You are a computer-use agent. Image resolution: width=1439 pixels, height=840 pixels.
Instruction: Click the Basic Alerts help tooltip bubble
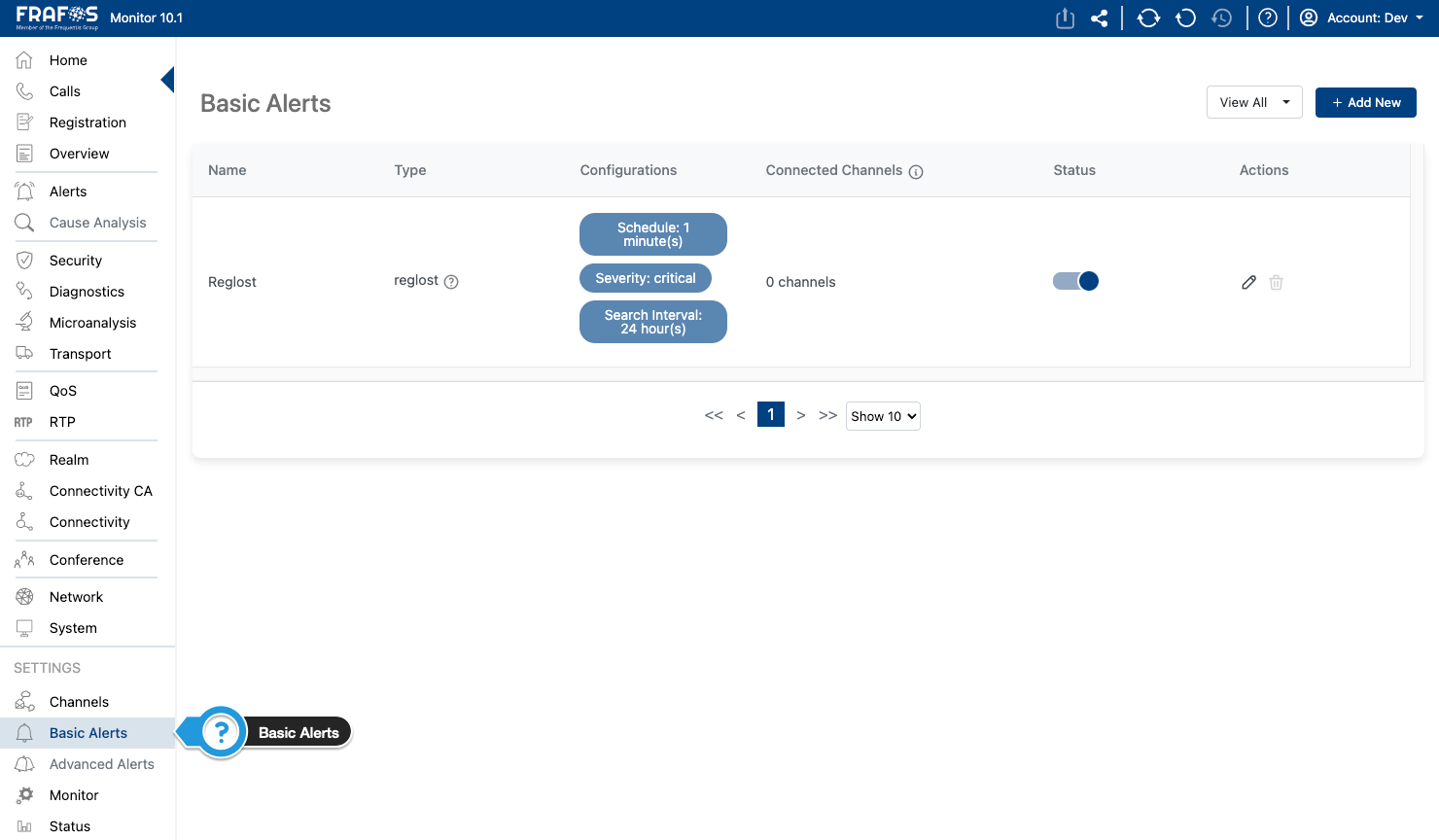[263, 733]
